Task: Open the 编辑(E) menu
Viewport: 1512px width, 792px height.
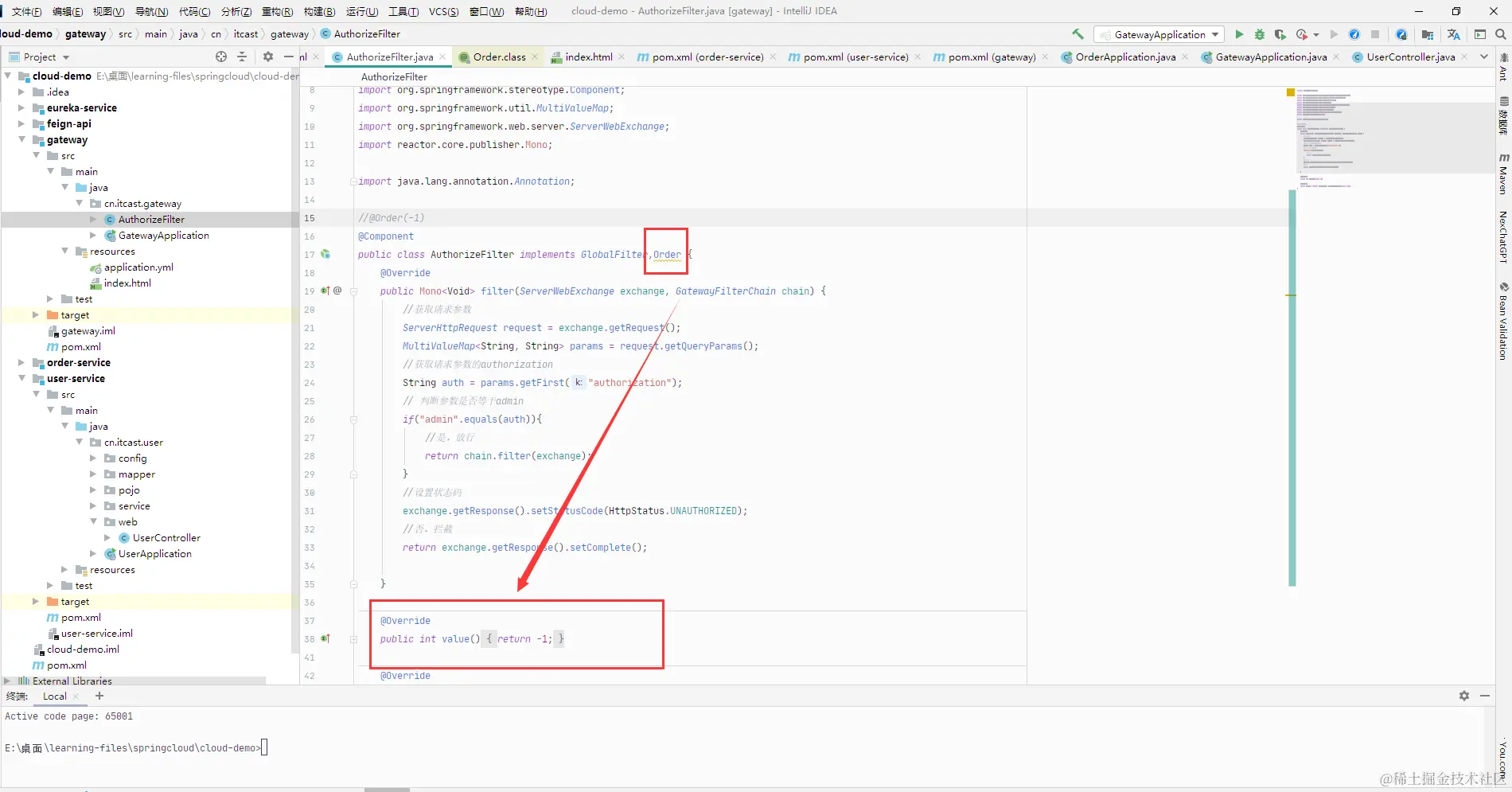Action: (x=68, y=11)
